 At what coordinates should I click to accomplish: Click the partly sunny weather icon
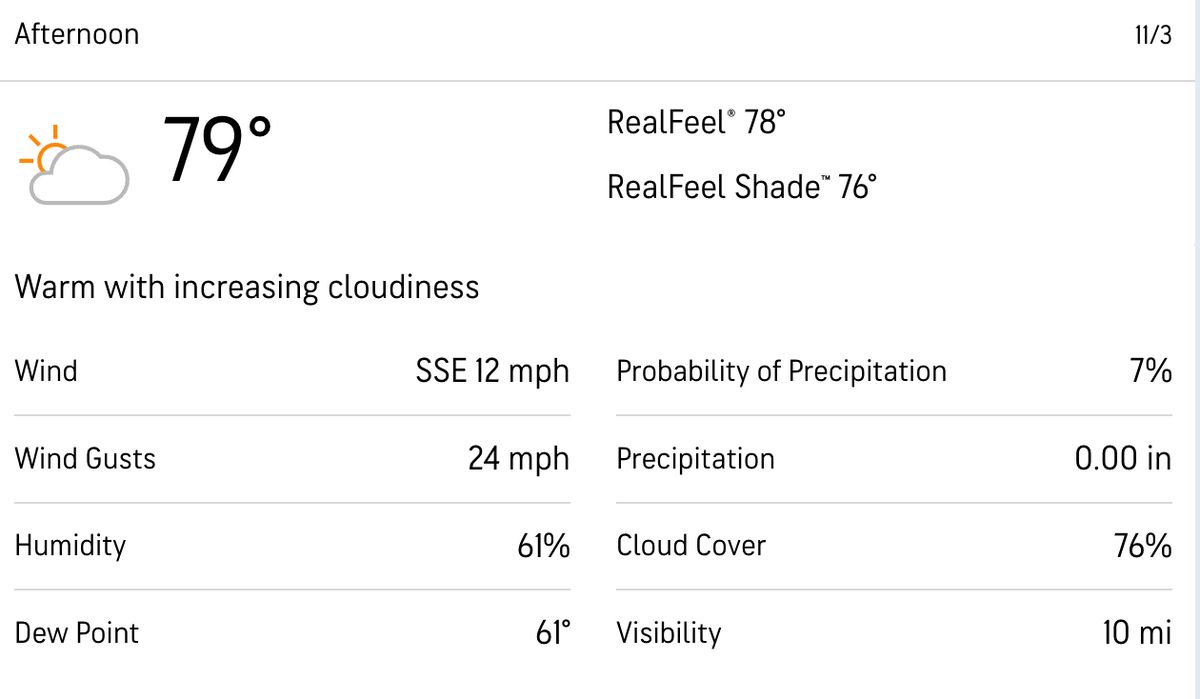coord(73,166)
